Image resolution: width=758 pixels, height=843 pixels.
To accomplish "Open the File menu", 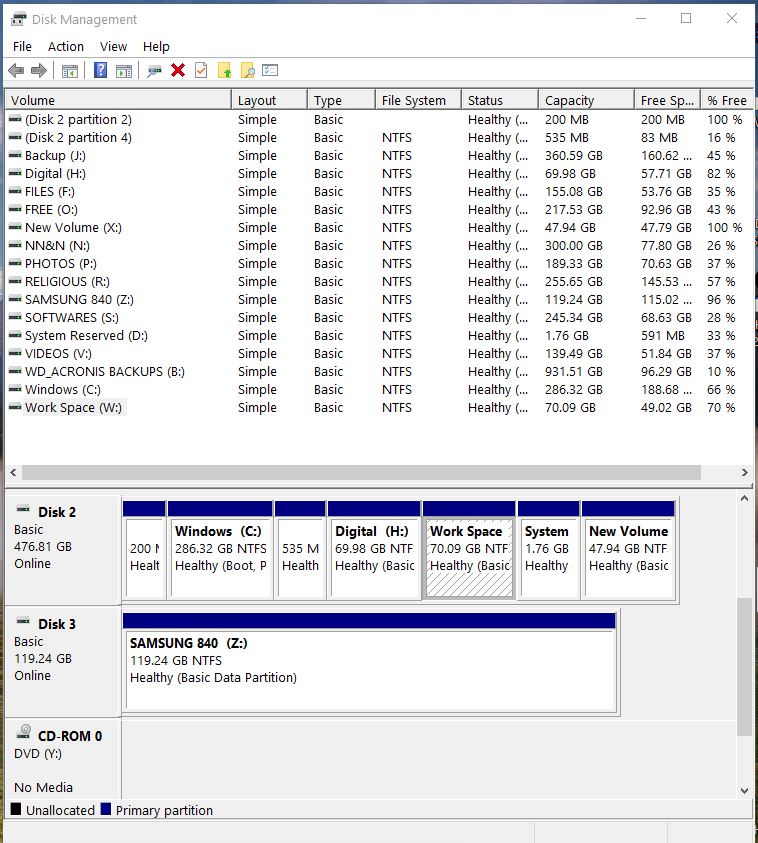I will pos(22,46).
